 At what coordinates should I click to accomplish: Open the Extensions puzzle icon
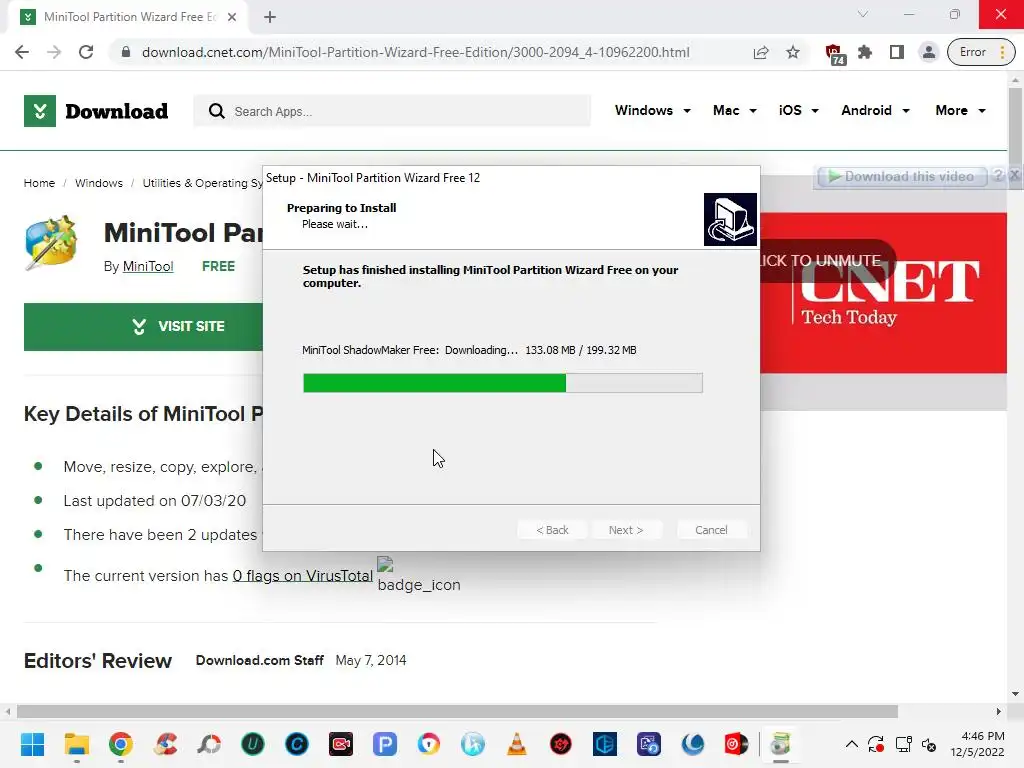(865, 52)
